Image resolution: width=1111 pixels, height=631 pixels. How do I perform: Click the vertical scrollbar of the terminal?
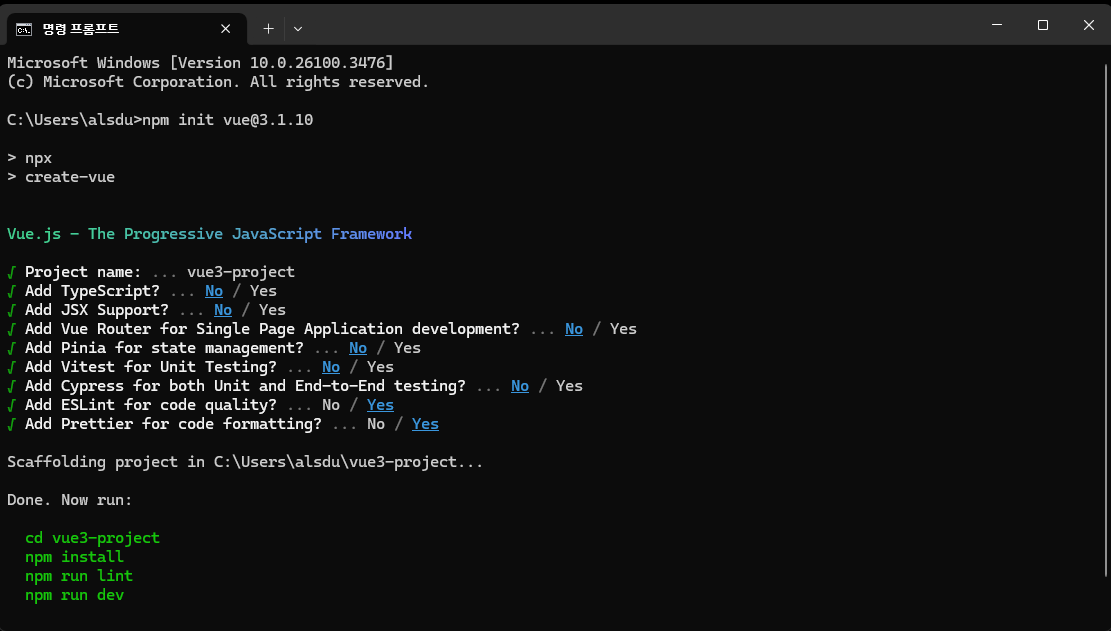tap(1105, 320)
